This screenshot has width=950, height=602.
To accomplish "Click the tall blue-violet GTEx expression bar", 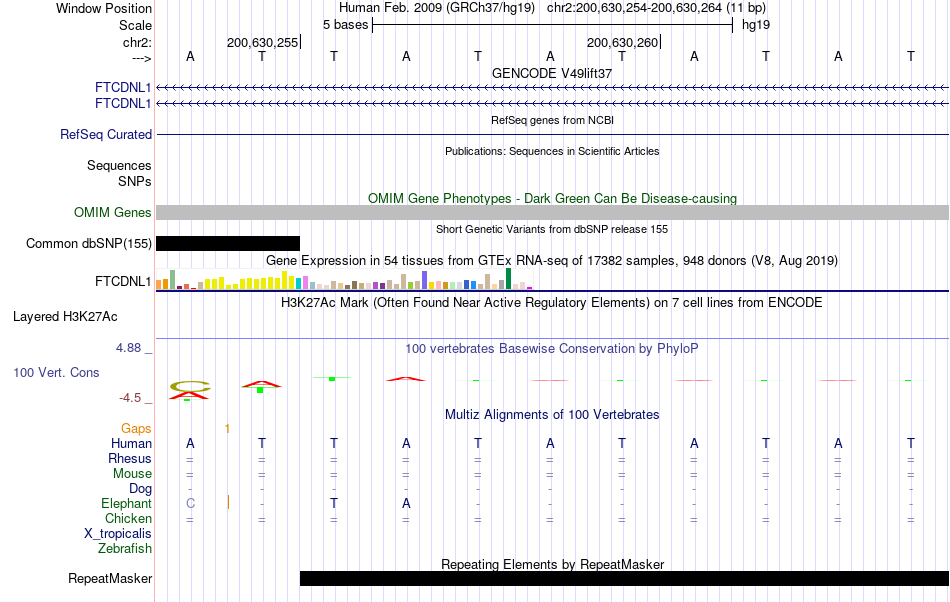I will (x=425, y=280).
